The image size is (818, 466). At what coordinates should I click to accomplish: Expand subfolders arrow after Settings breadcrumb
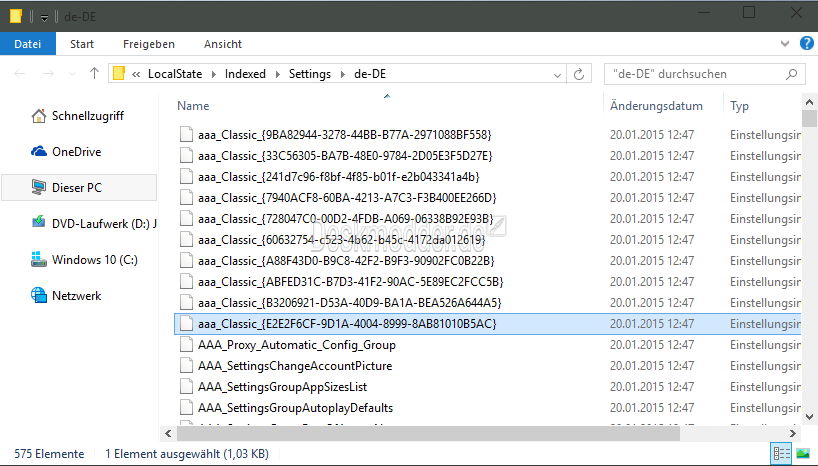click(343, 75)
